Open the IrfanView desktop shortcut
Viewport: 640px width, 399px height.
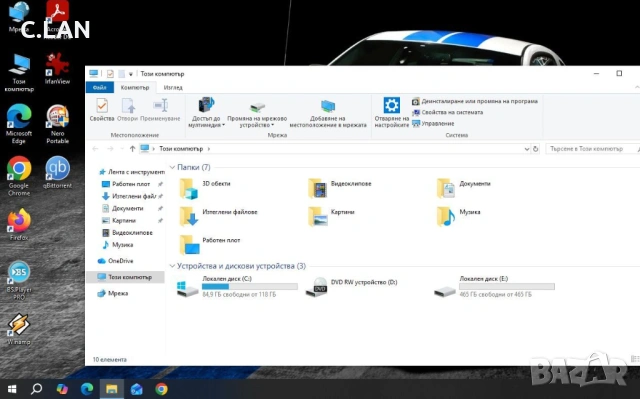(x=57, y=69)
